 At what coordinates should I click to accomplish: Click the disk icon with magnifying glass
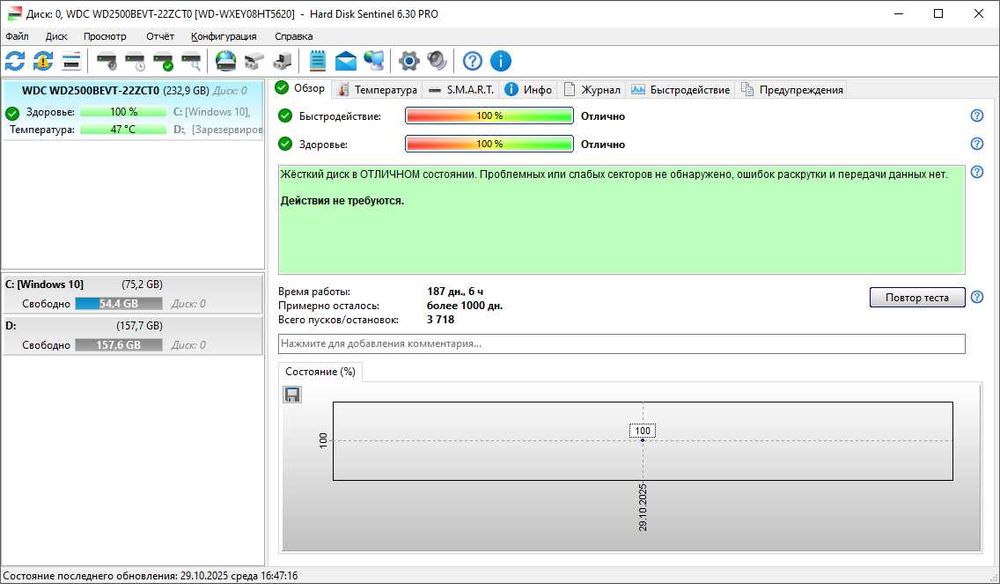pyautogui.click(x=191, y=62)
